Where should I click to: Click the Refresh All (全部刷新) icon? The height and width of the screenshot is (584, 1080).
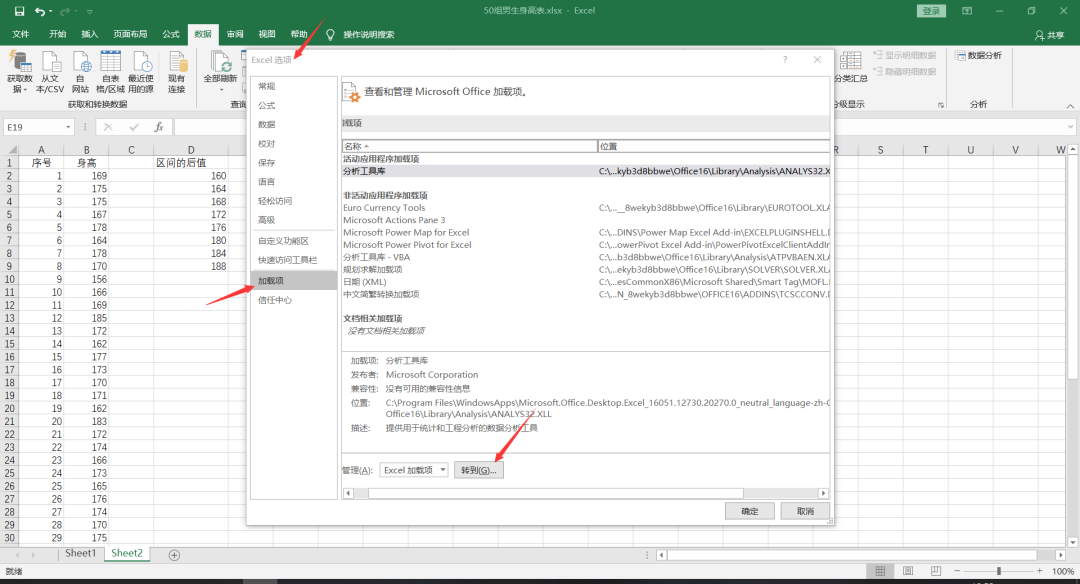[x=220, y=72]
